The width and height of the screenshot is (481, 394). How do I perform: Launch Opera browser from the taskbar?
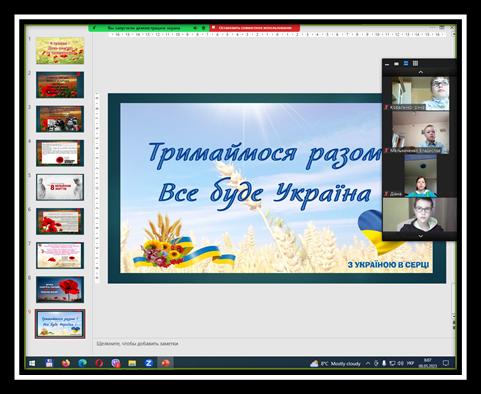tap(99, 363)
